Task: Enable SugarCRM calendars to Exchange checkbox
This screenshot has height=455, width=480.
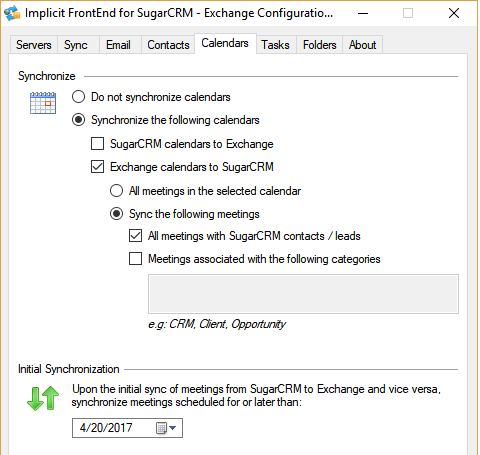Action: (97, 144)
